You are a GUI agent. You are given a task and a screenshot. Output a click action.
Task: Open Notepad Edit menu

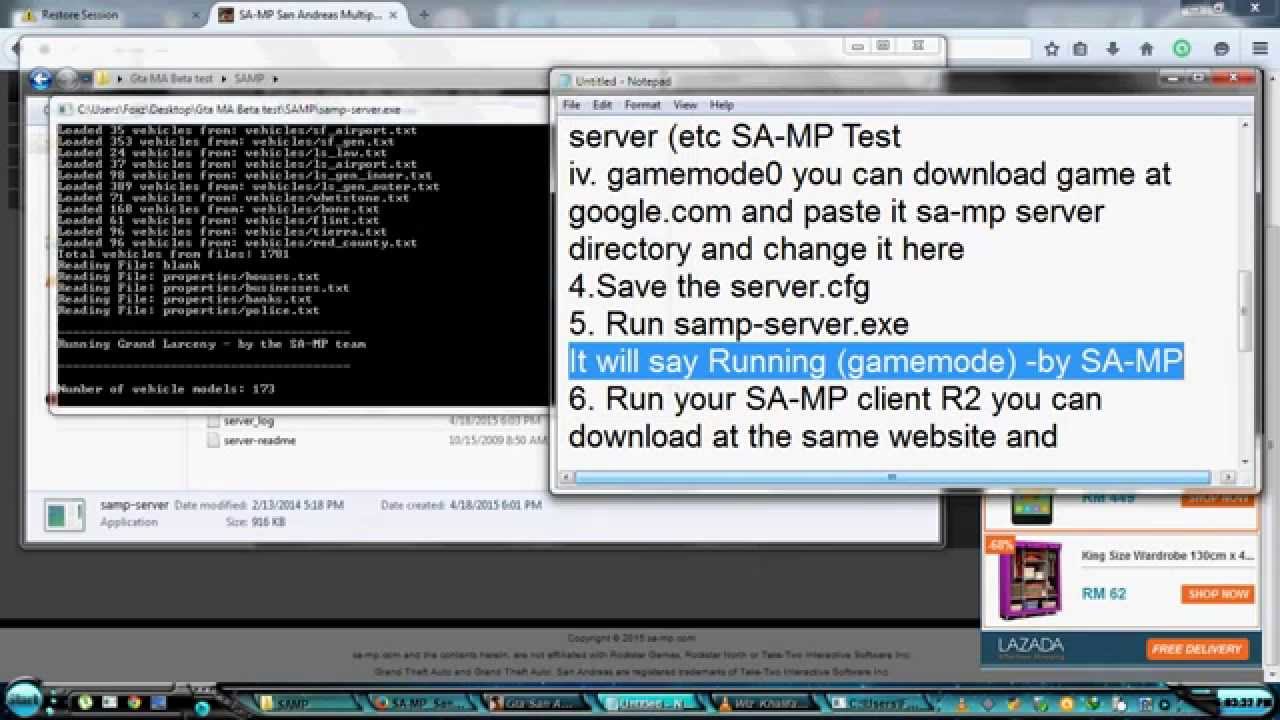coord(602,104)
